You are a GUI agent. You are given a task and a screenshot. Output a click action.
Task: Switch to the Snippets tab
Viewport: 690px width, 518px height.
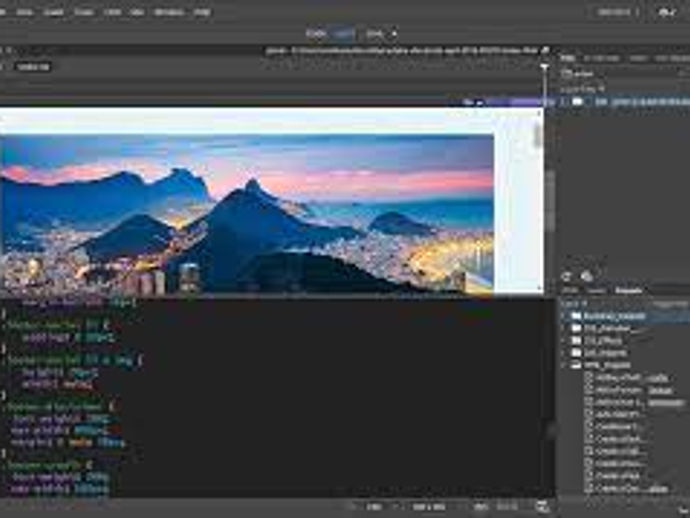[628, 290]
